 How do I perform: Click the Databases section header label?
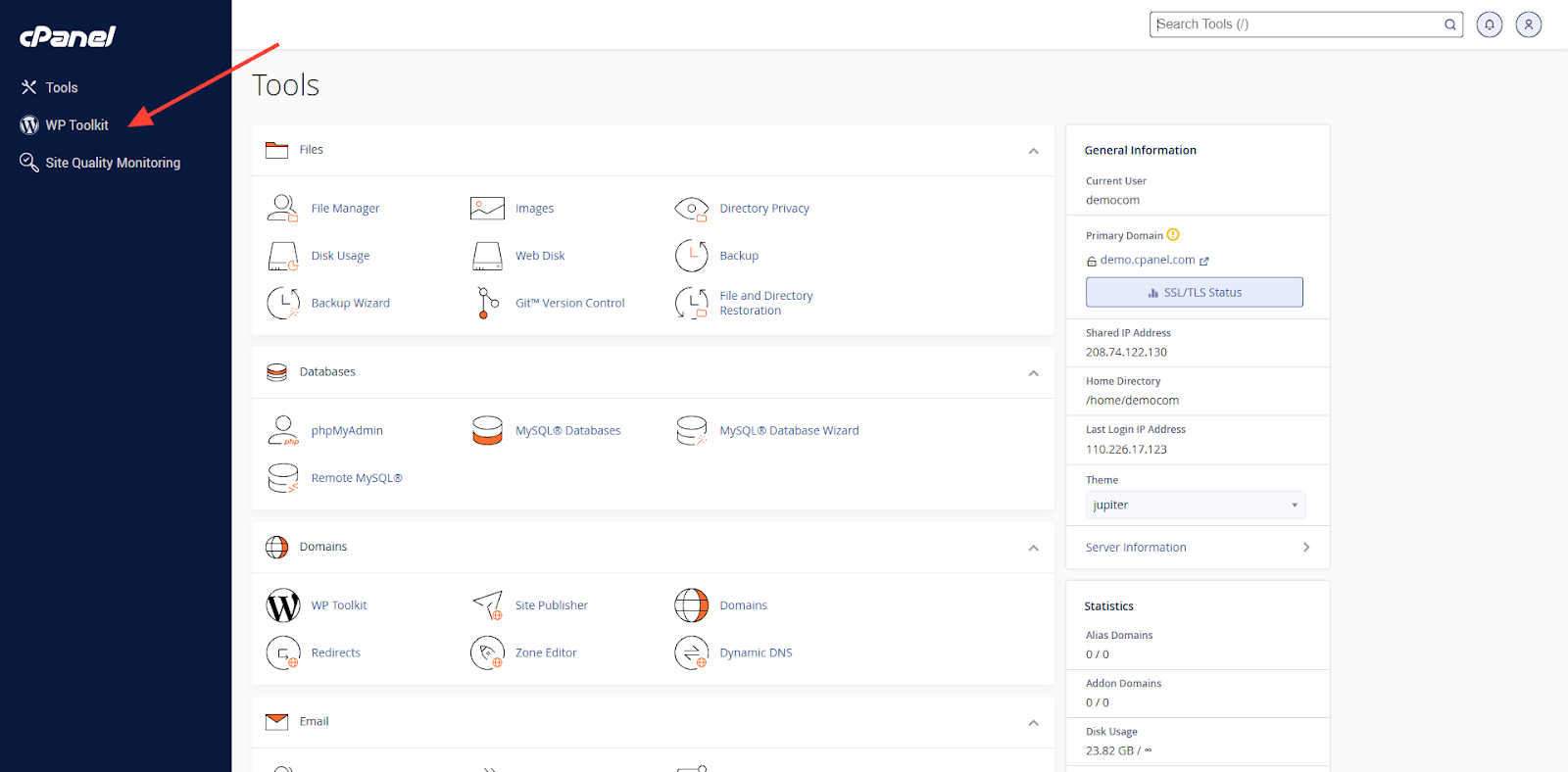point(327,371)
